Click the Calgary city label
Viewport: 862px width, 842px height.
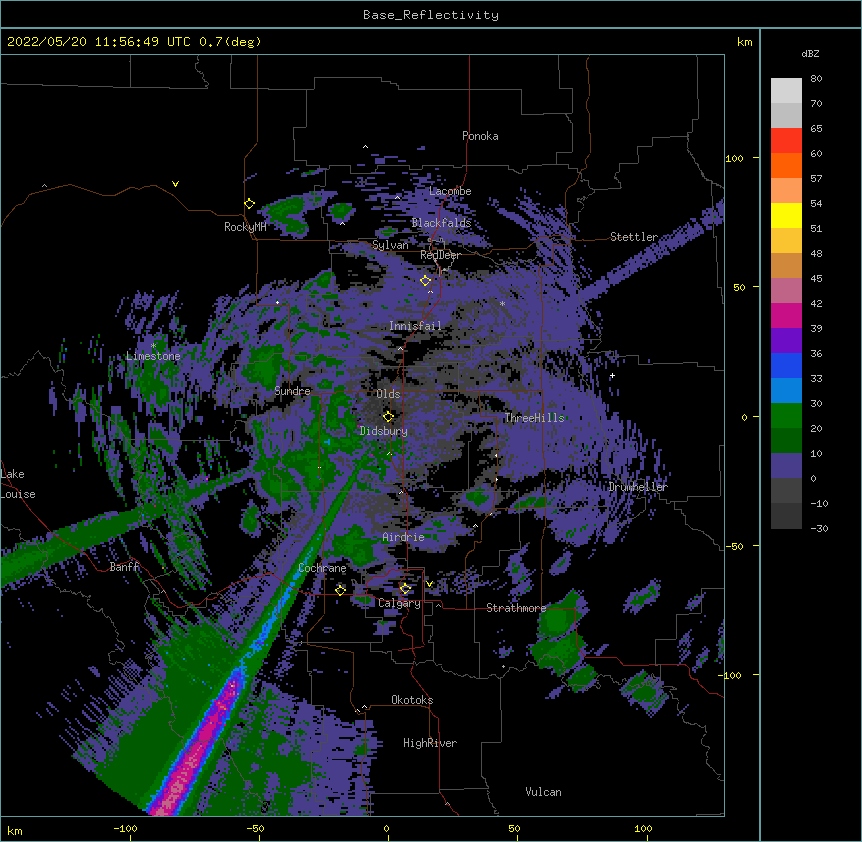[x=399, y=603]
